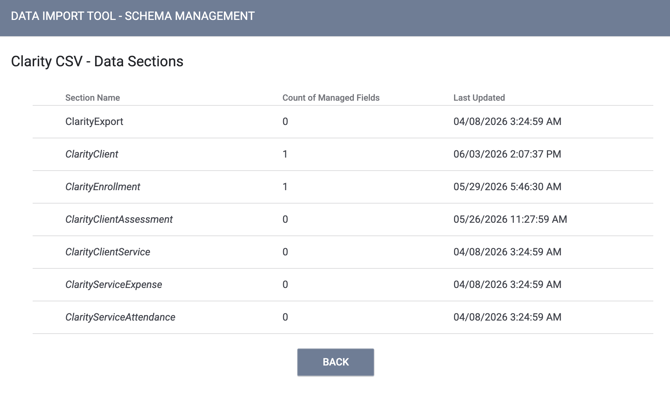Viewport: 670px width, 397px height.
Task: Open the ClarityClient section
Action: (91, 154)
